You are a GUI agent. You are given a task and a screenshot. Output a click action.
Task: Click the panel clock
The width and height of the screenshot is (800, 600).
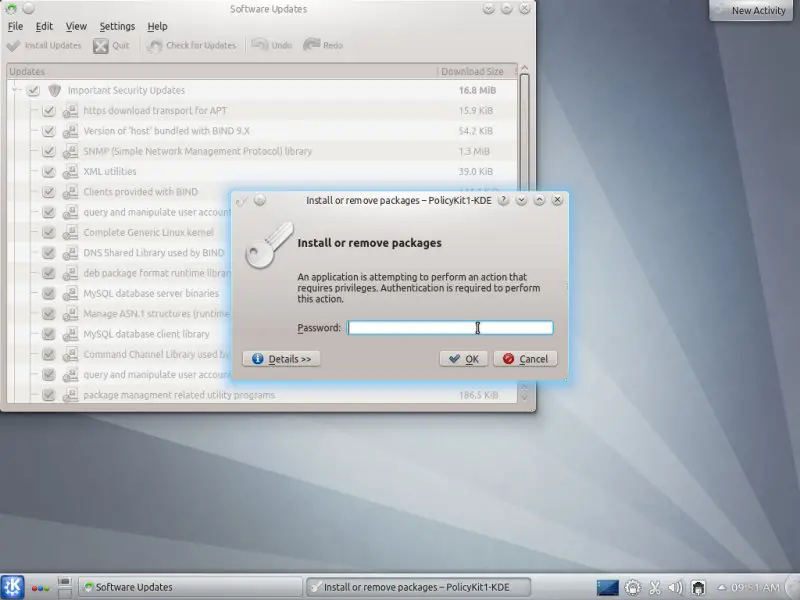(x=755, y=587)
